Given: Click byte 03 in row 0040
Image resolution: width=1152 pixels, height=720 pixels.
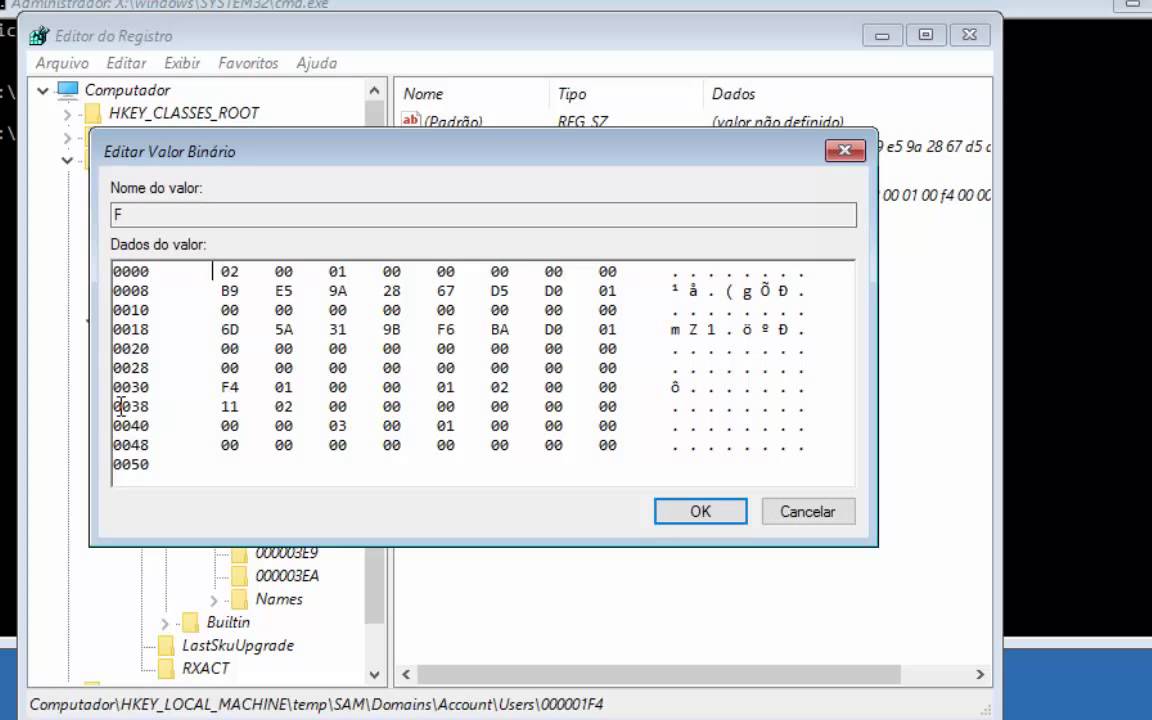Looking at the screenshot, I should click(337, 425).
